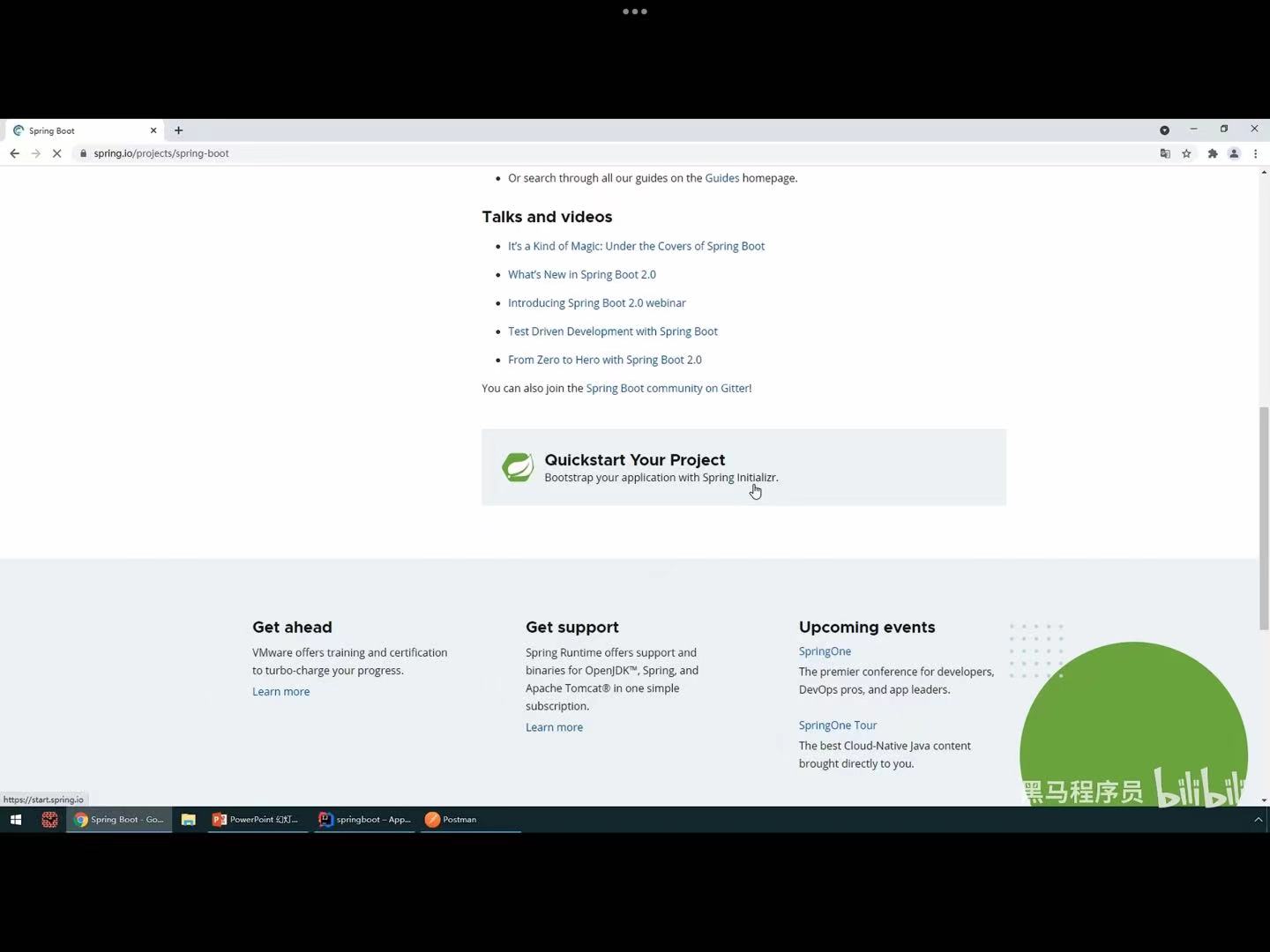Open 'From Zero to Hero with Spring Boot 2.0'
This screenshot has width=1270, height=952.
(605, 360)
